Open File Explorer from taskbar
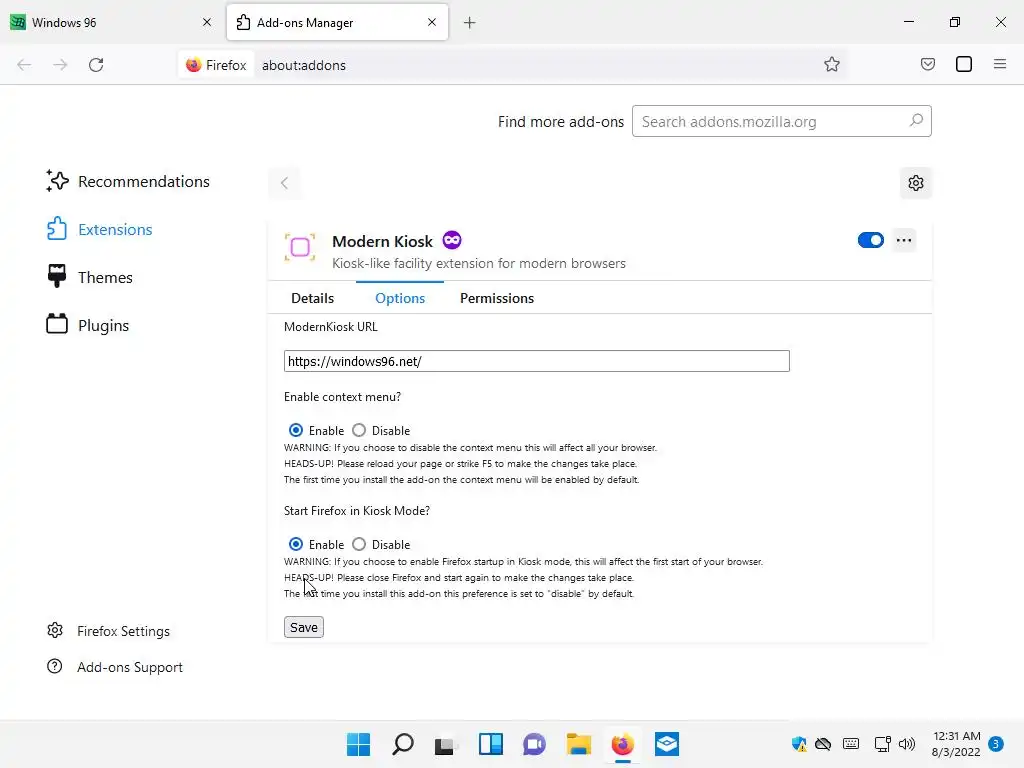Image resolution: width=1024 pixels, height=768 pixels. pos(579,744)
